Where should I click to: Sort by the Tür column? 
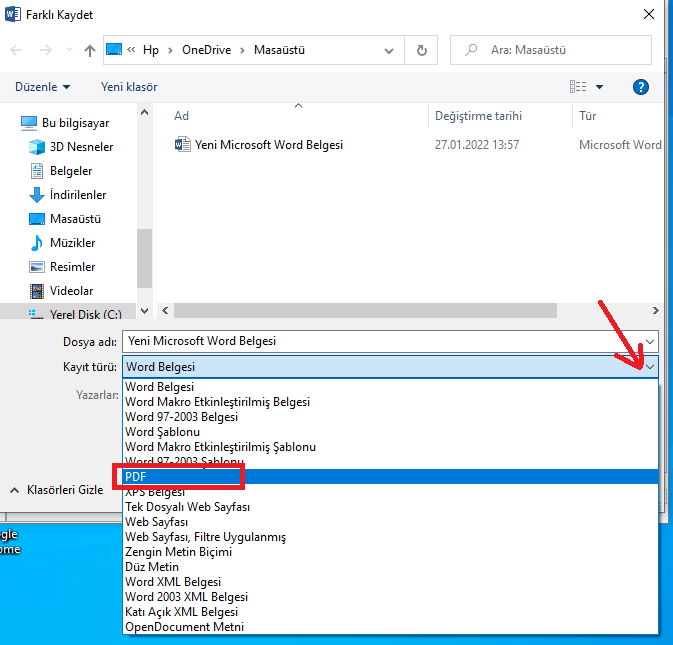[x=587, y=116]
